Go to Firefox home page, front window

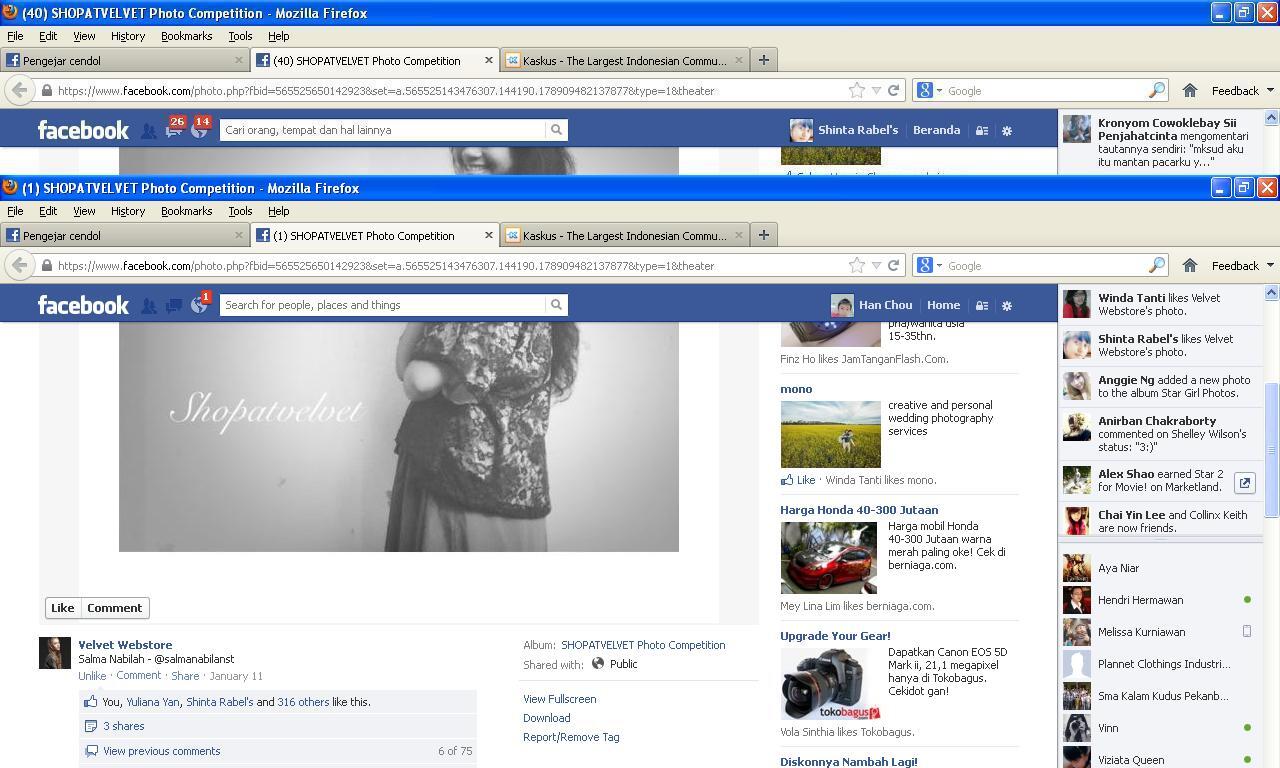1189,265
